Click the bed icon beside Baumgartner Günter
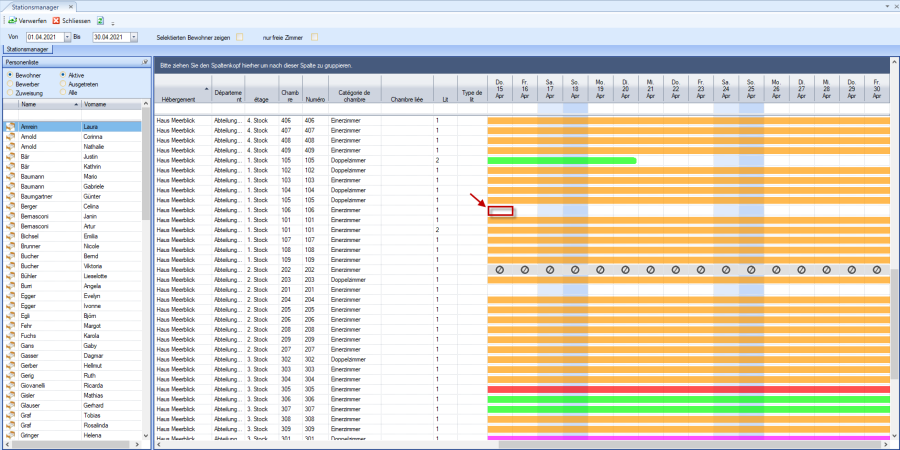The width and height of the screenshot is (900, 450). click(10, 196)
